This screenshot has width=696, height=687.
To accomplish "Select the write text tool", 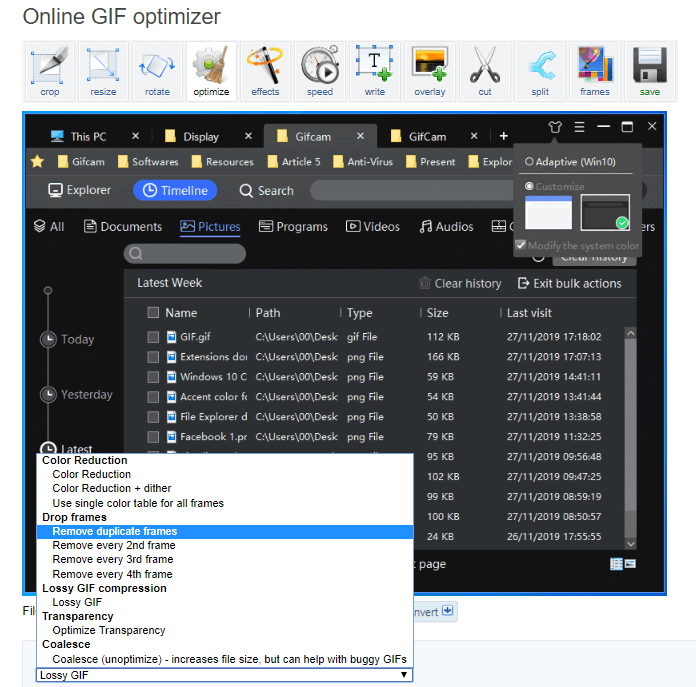I will coord(375,71).
